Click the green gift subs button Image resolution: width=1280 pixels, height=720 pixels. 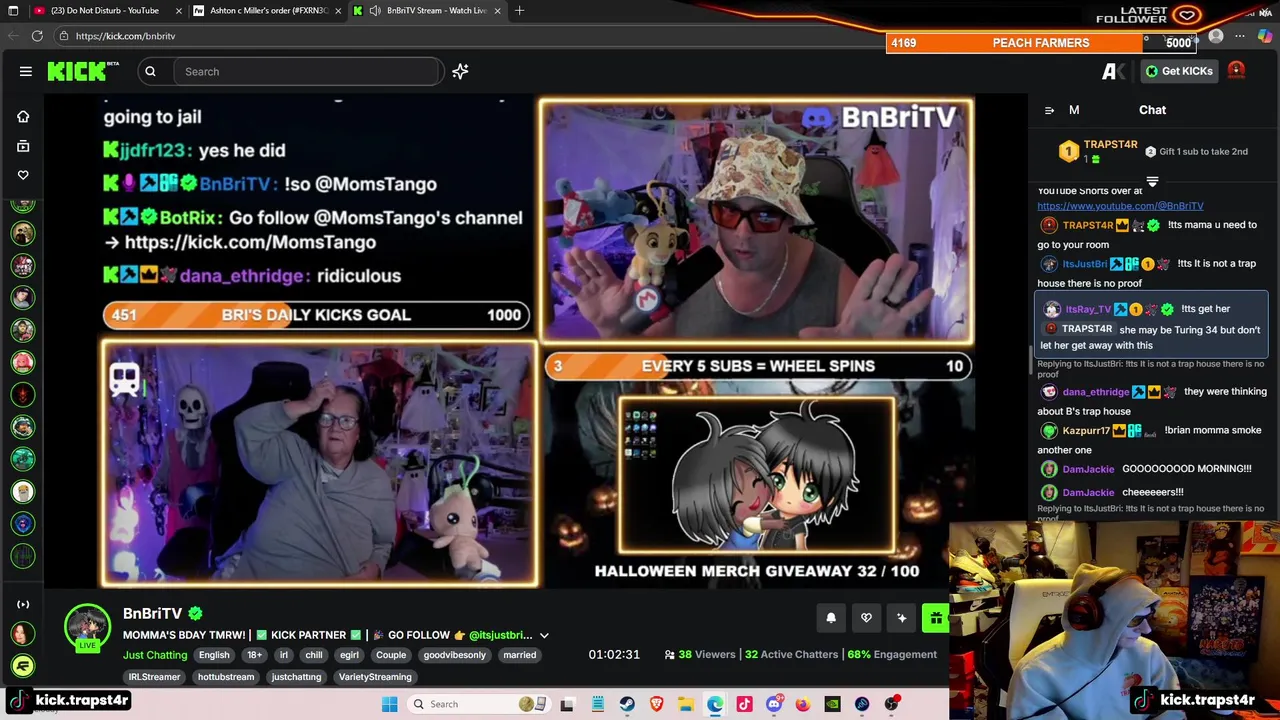(936, 618)
